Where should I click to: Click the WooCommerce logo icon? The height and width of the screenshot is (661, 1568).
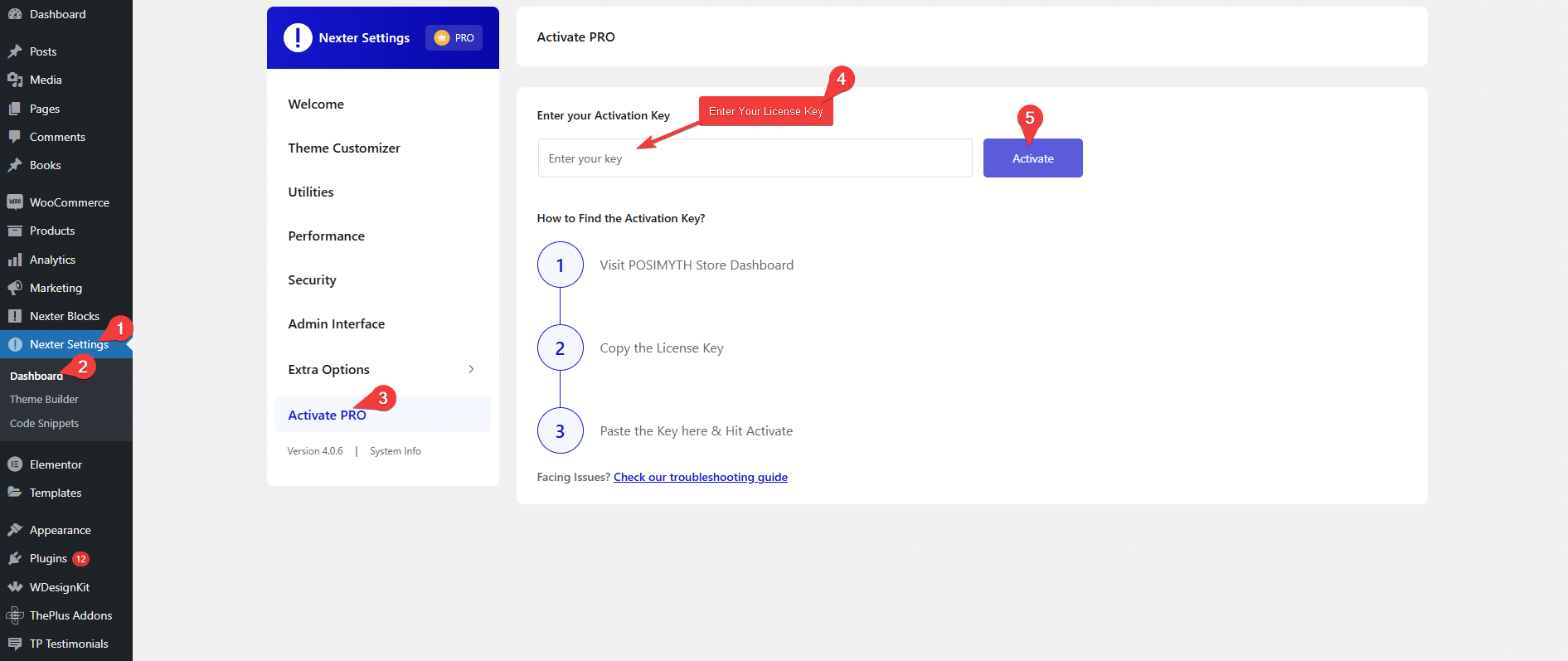[15, 202]
